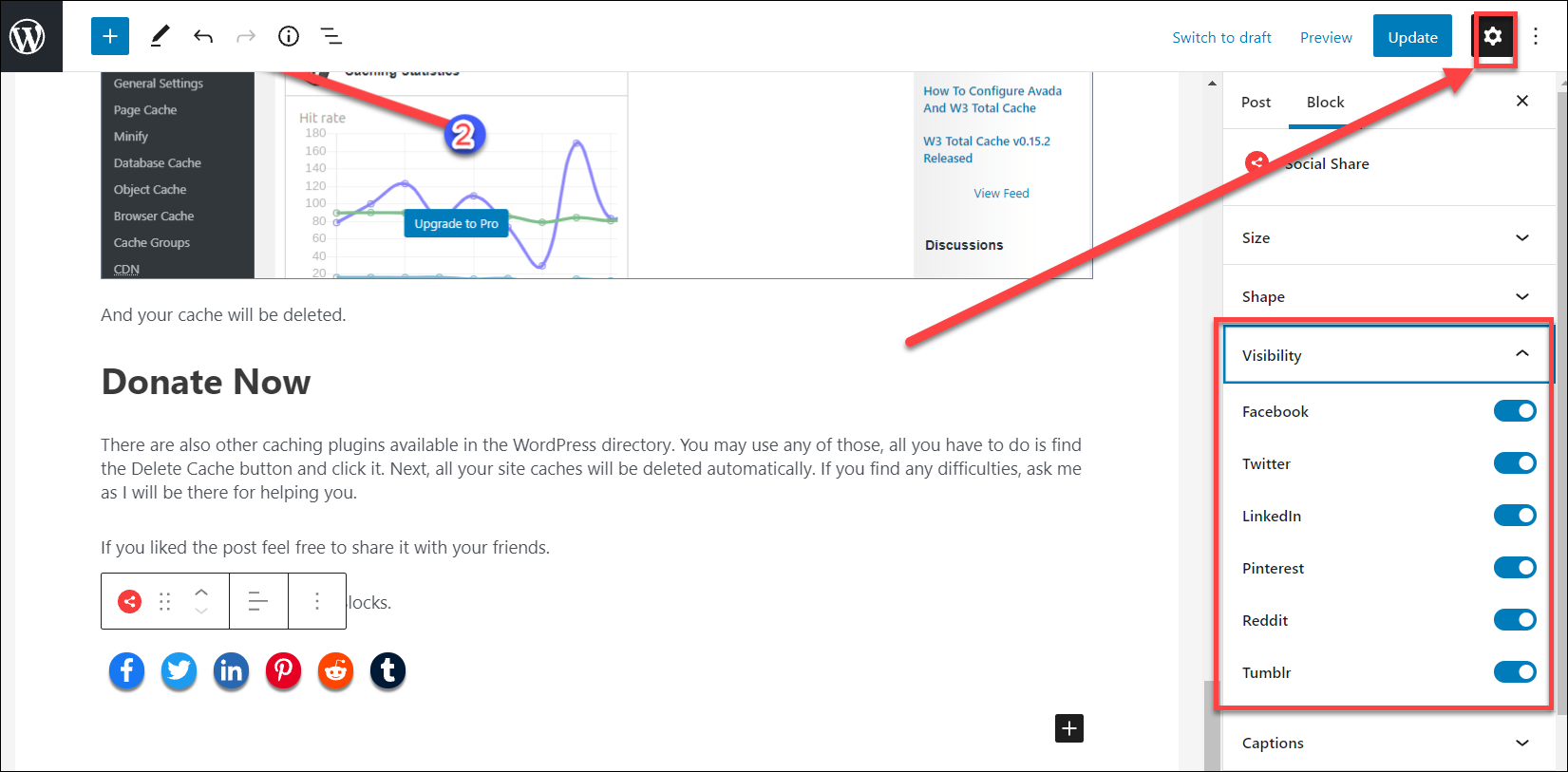
Task: Open How To Configure Avada link
Action: point(992,100)
